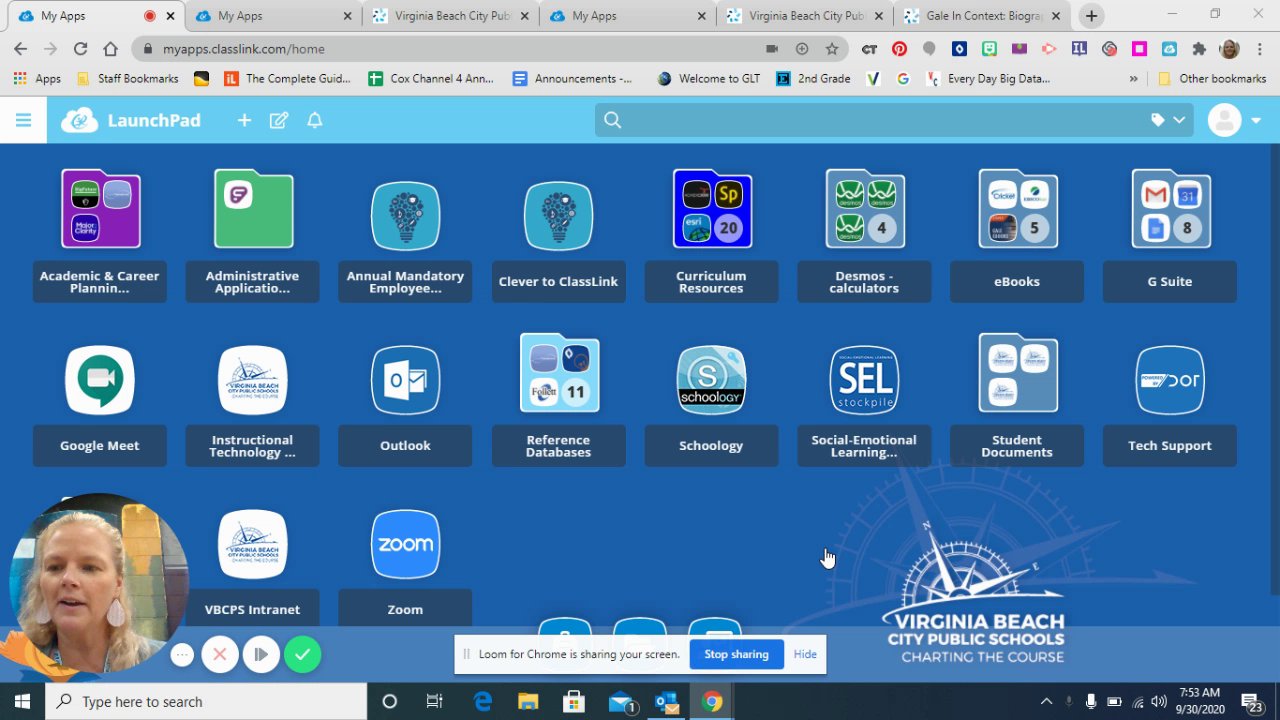The image size is (1280, 720).
Task: Open File Explorer from the taskbar
Action: [528, 701]
